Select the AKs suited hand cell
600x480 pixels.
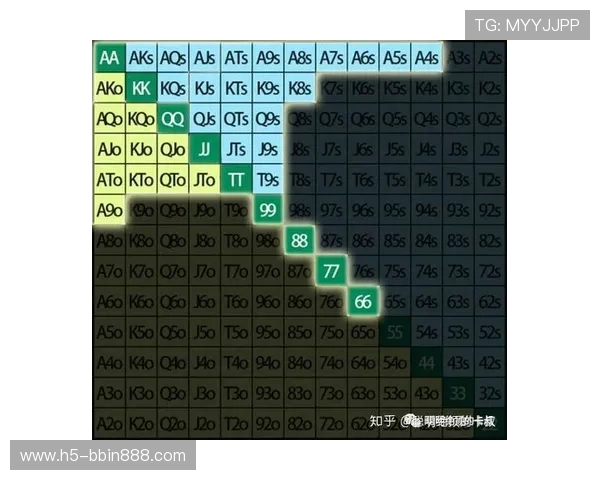click(x=141, y=58)
